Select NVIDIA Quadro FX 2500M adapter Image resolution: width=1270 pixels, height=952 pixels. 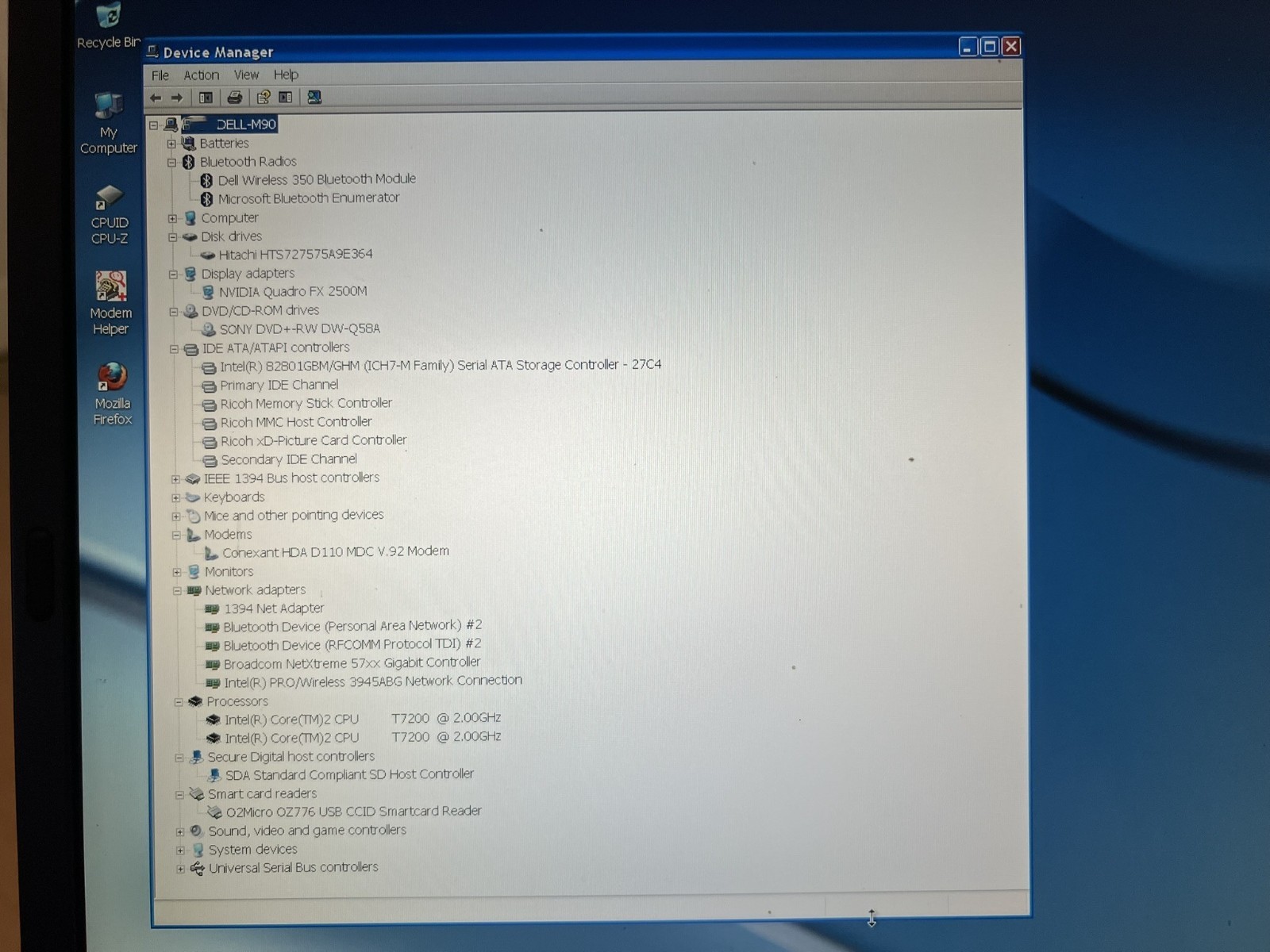pos(293,292)
